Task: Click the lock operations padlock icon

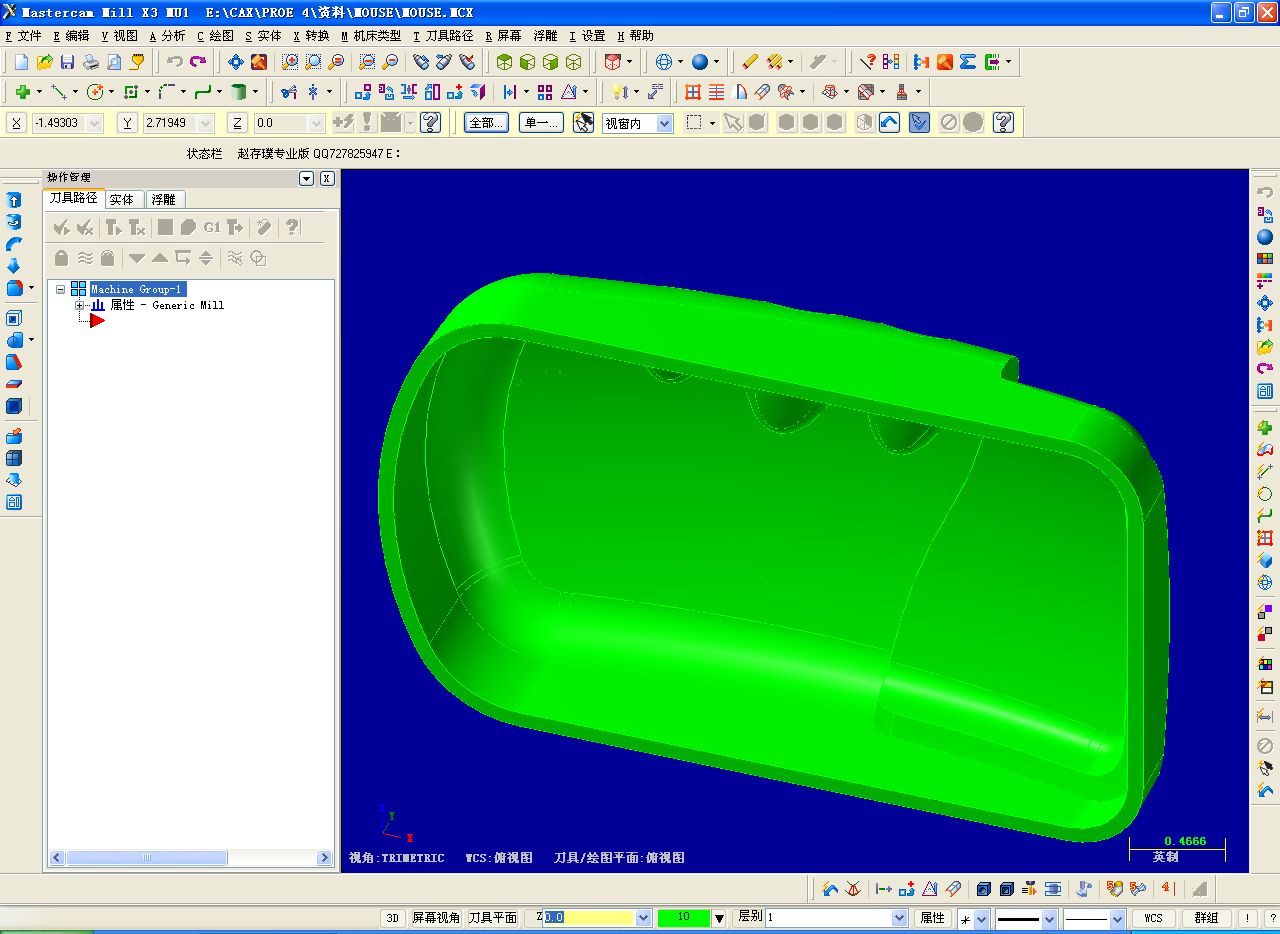Action: click(61, 258)
